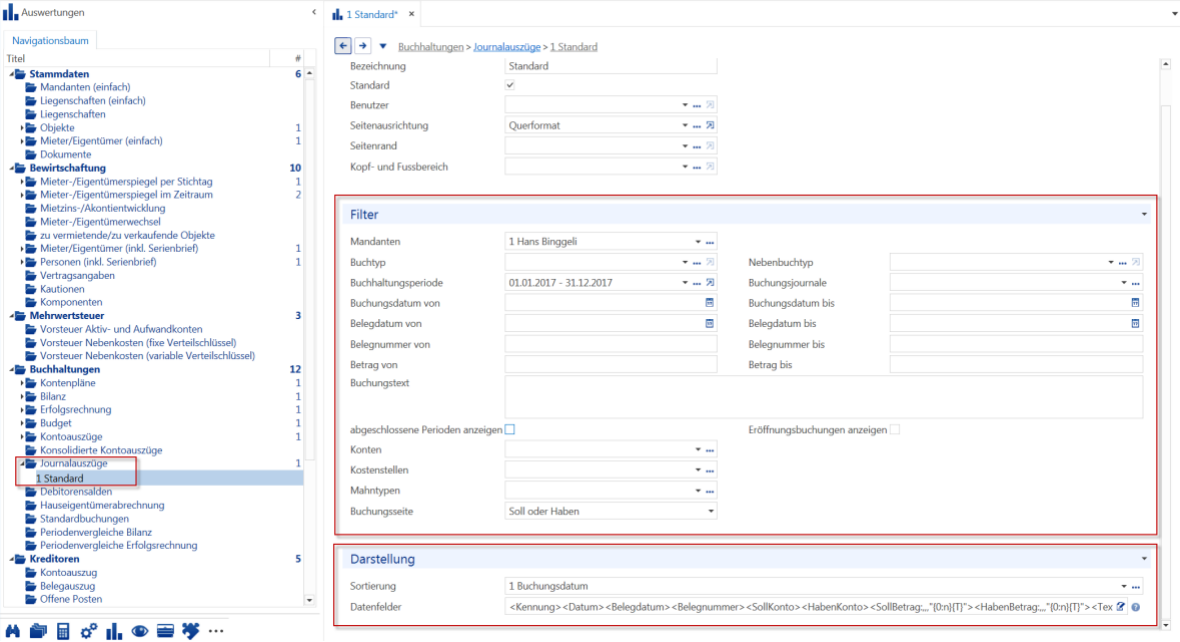This screenshot has width=1180, height=642.
Task: Collapse the Filter section
Action: pos(1144,215)
